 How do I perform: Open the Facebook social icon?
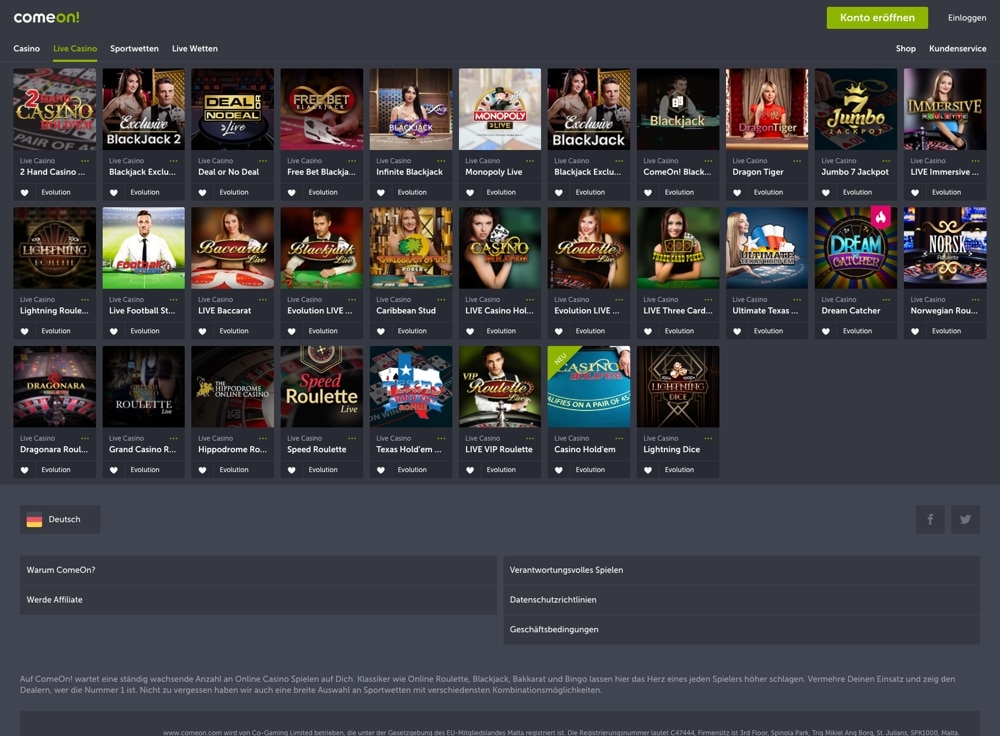tap(930, 519)
